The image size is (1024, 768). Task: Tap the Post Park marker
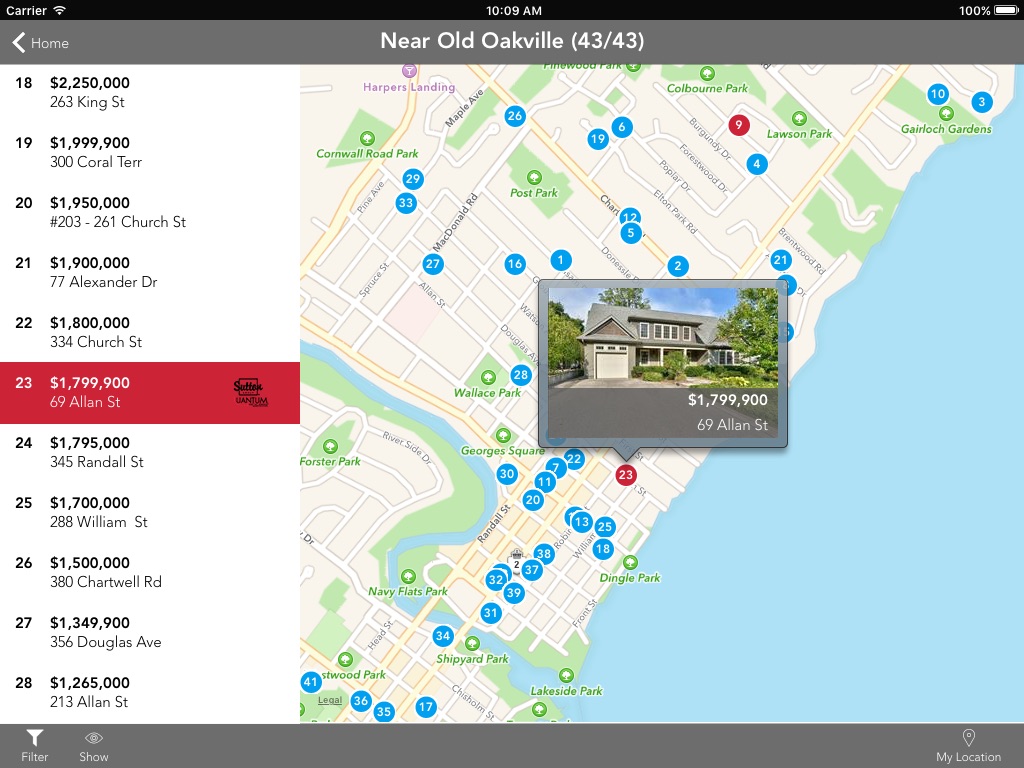click(x=534, y=178)
